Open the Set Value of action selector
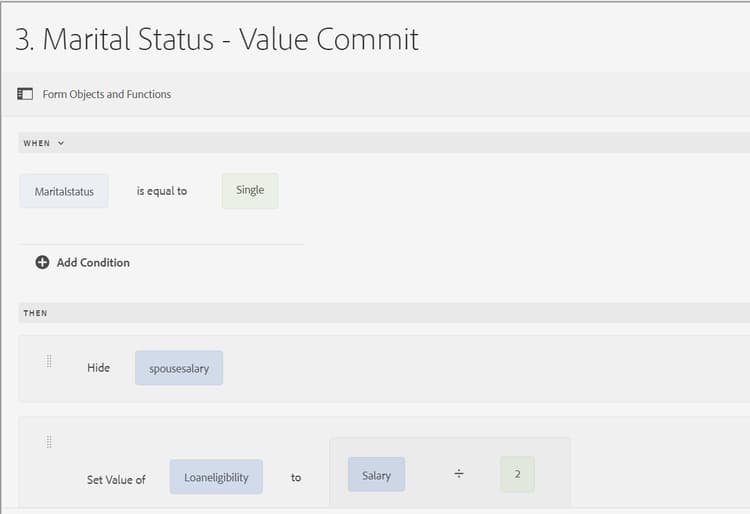Viewport: 750px width, 514px height. click(x=116, y=479)
